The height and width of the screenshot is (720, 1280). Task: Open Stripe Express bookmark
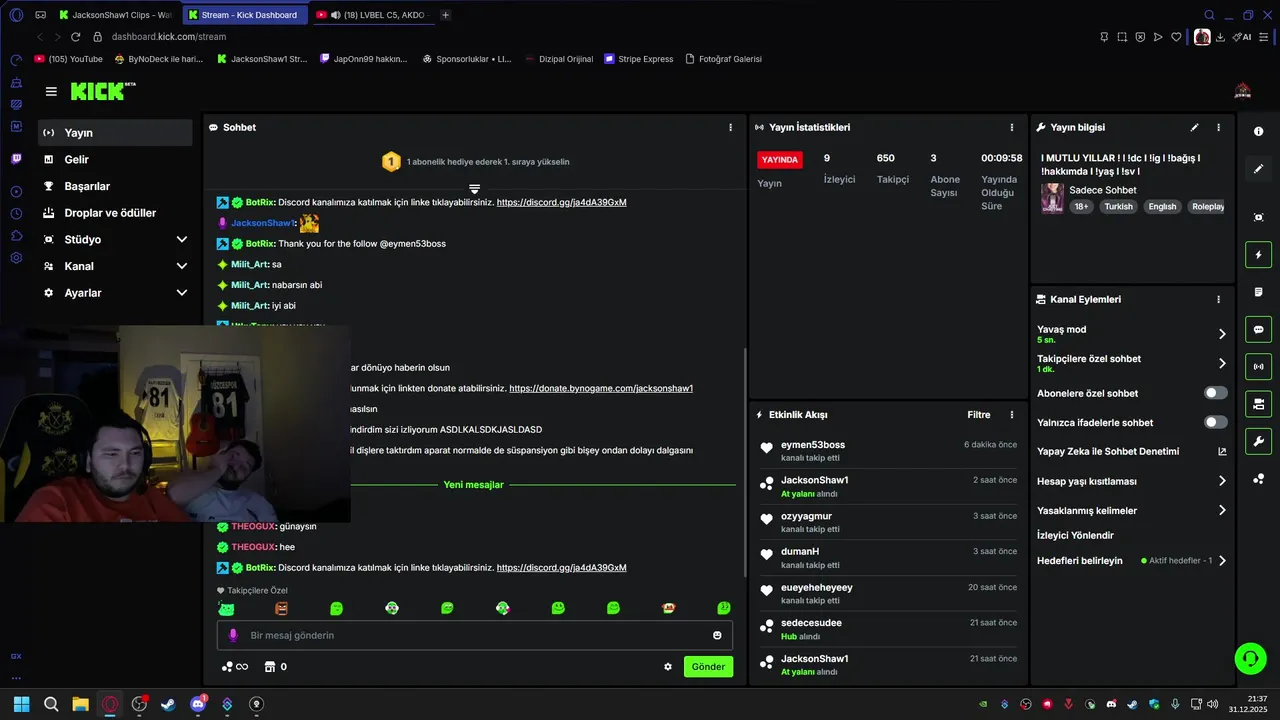point(638,59)
